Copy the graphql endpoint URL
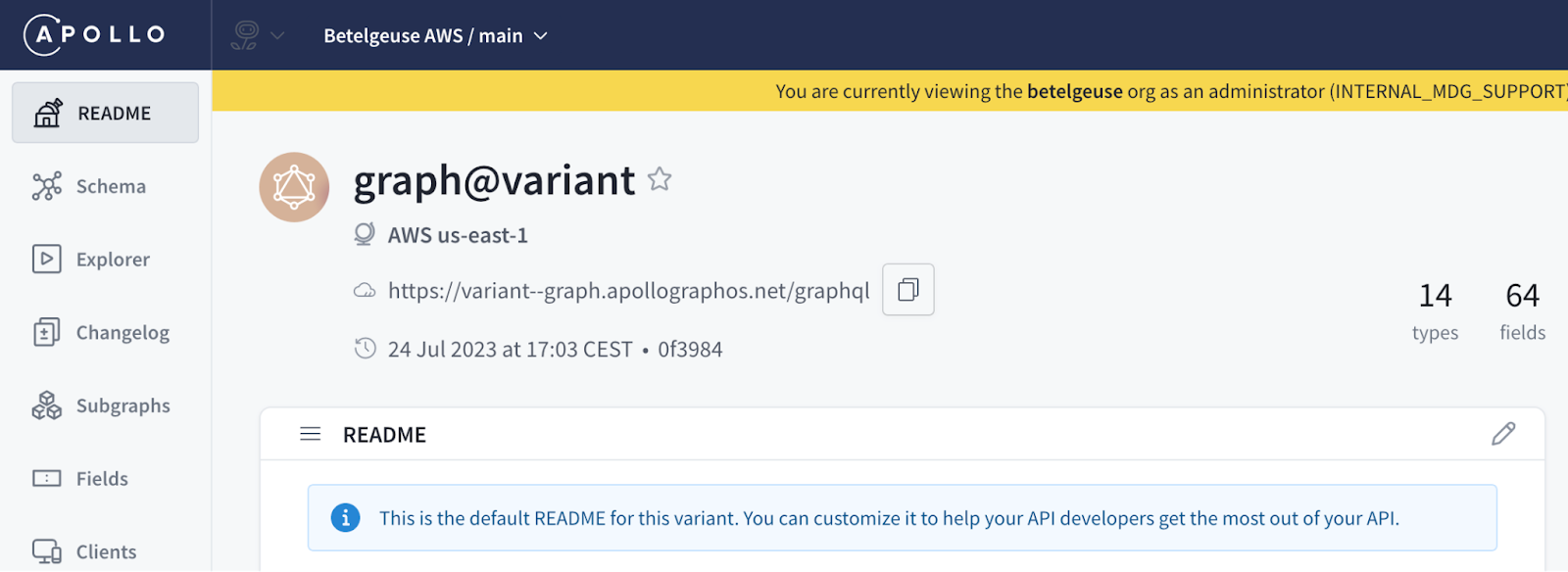1568x572 pixels. coord(908,290)
